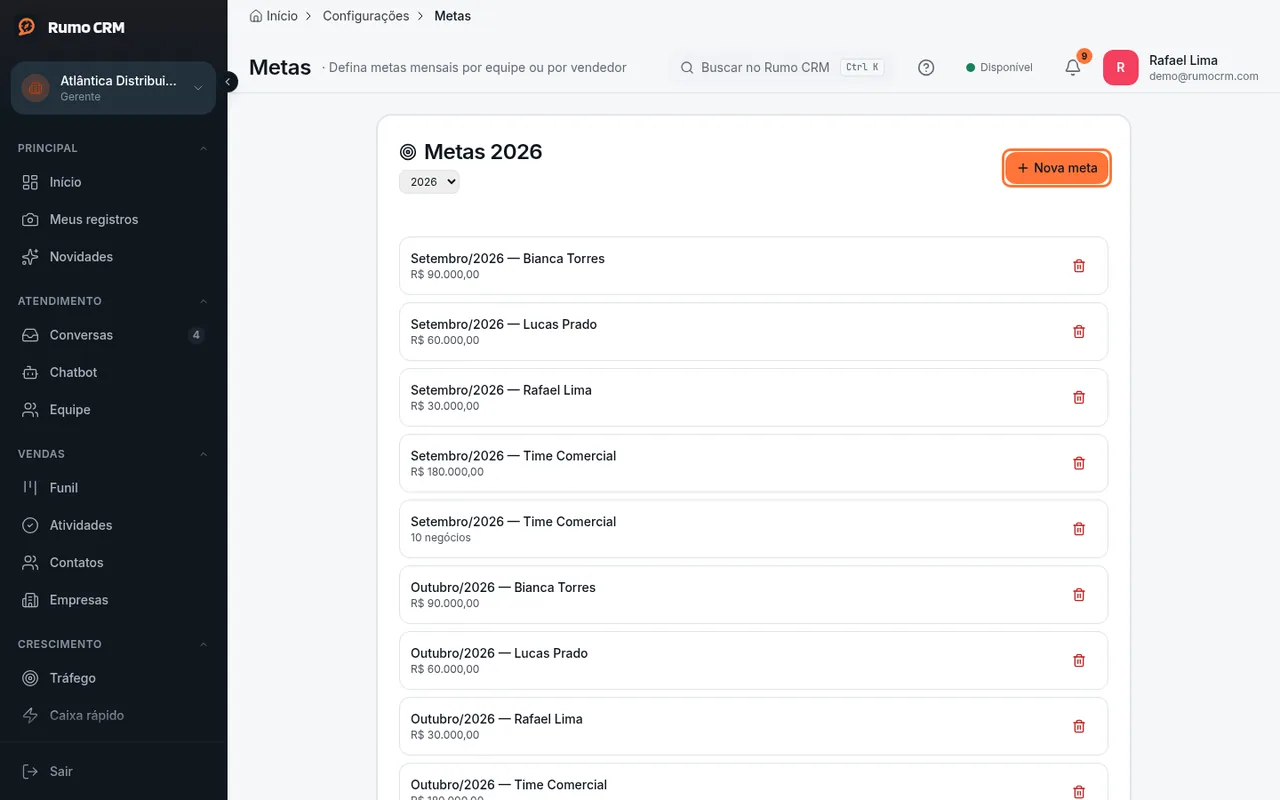The height and width of the screenshot is (800, 1280).
Task: Click the Buscar no Rumo CRM search field
Action: tap(781, 68)
